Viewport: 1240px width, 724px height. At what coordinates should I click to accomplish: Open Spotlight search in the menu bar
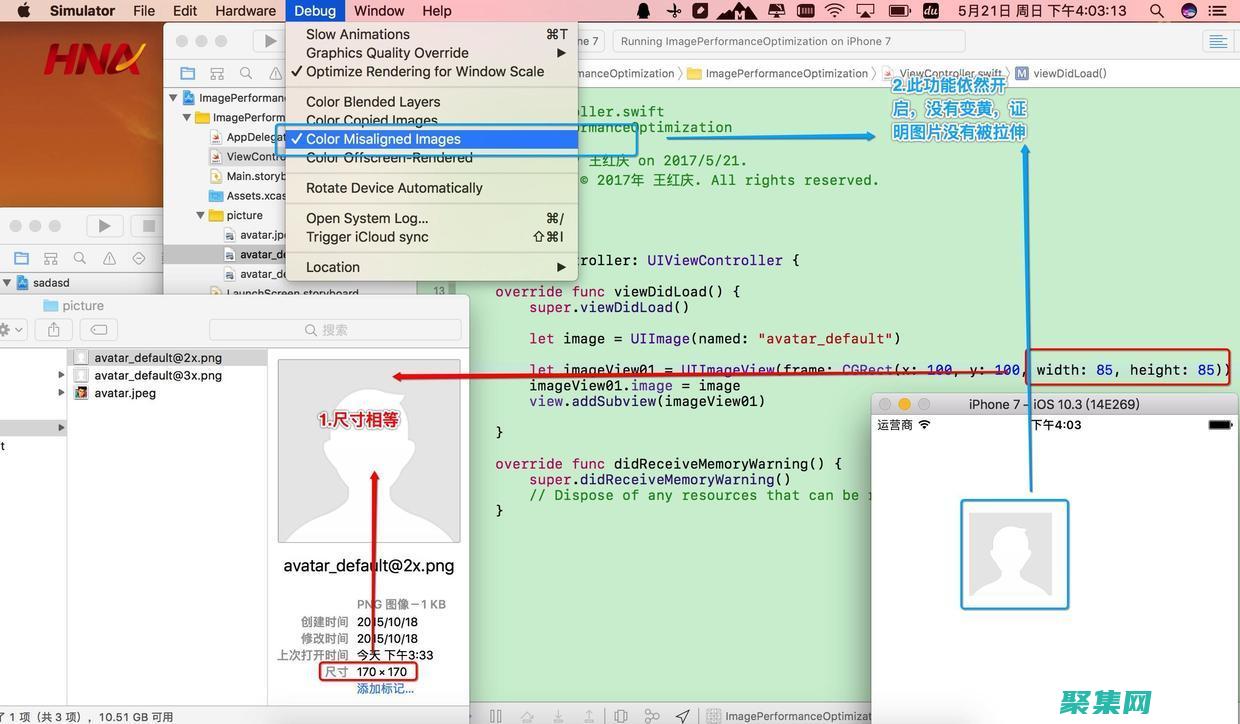tap(1155, 10)
